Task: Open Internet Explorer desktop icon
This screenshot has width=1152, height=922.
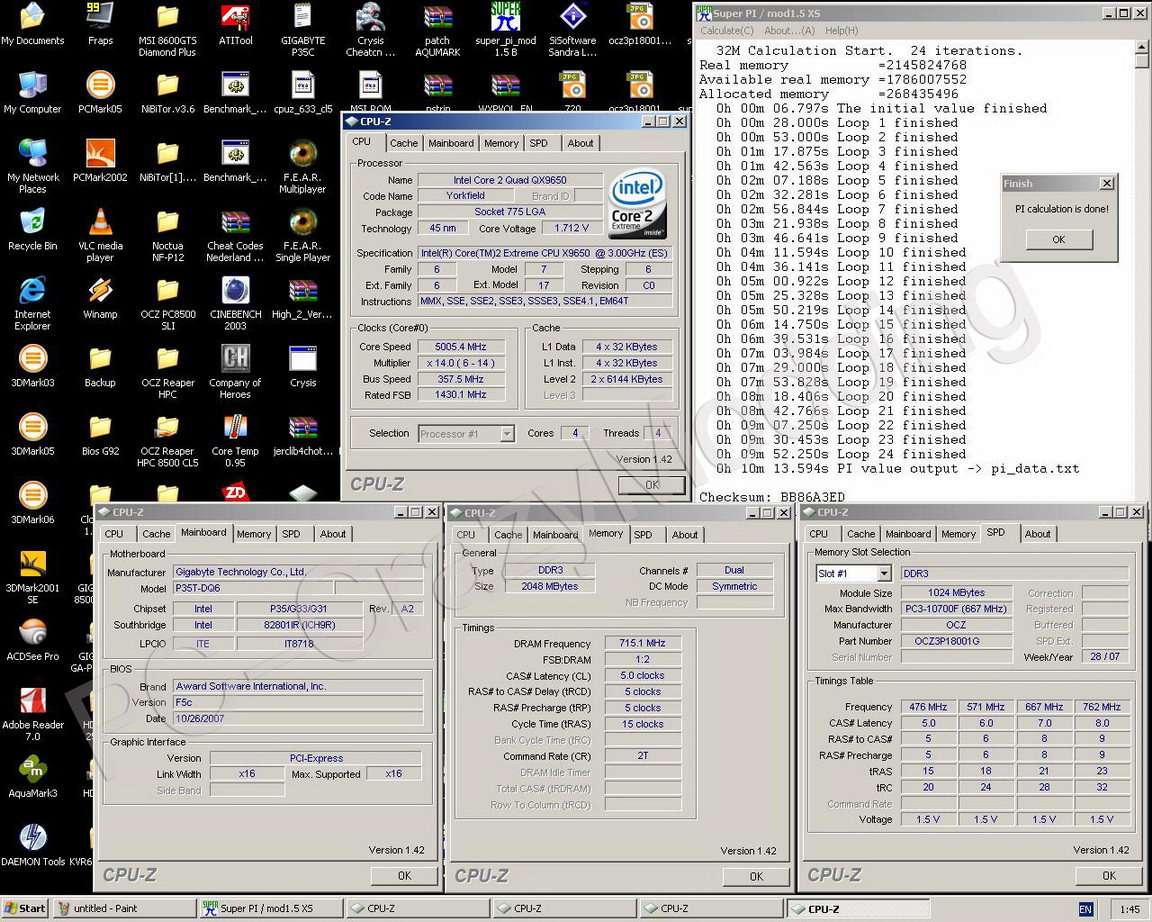Action: click(32, 303)
